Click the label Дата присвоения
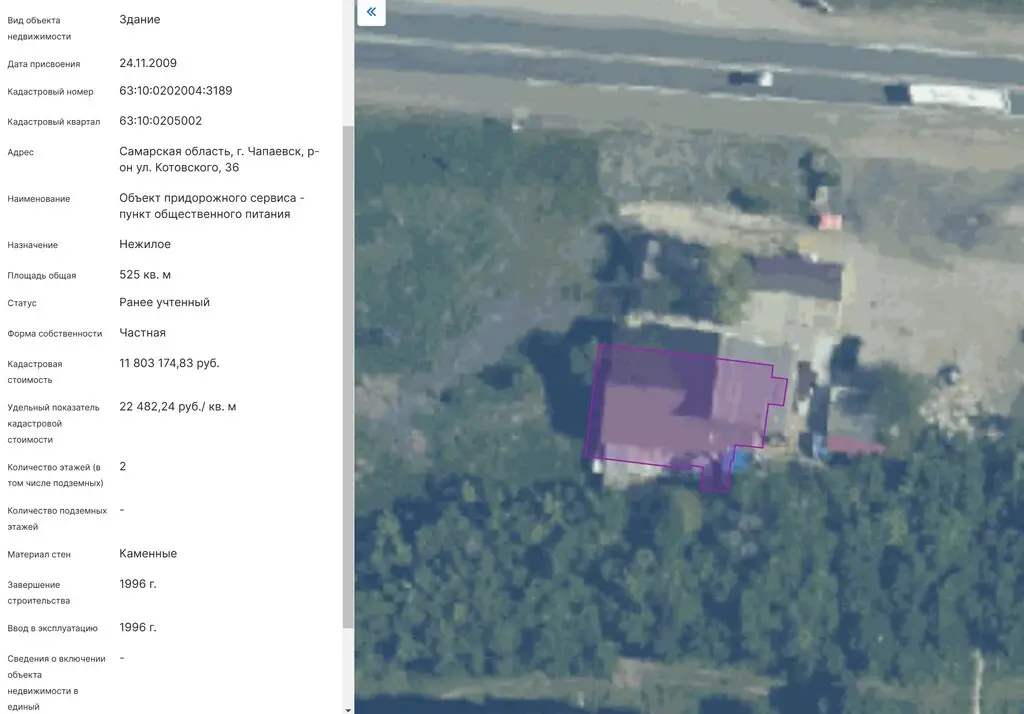The height and width of the screenshot is (714, 1024). point(44,64)
